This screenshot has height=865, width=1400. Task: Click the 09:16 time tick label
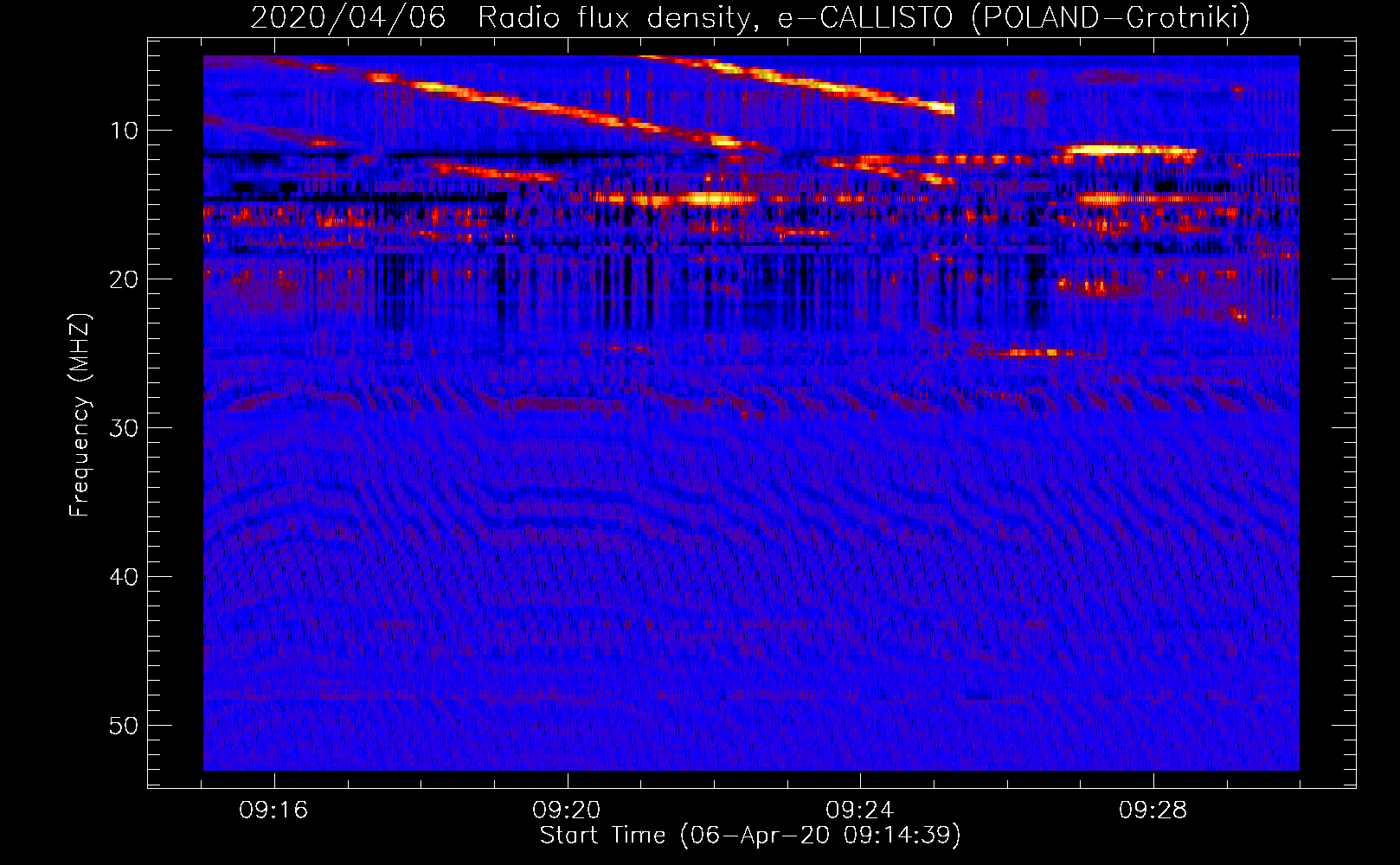[x=273, y=811]
